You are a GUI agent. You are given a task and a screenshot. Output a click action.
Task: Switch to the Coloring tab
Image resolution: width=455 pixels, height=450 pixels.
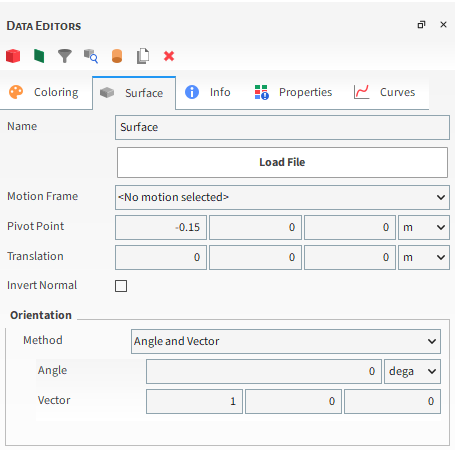pyautogui.click(x=46, y=92)
